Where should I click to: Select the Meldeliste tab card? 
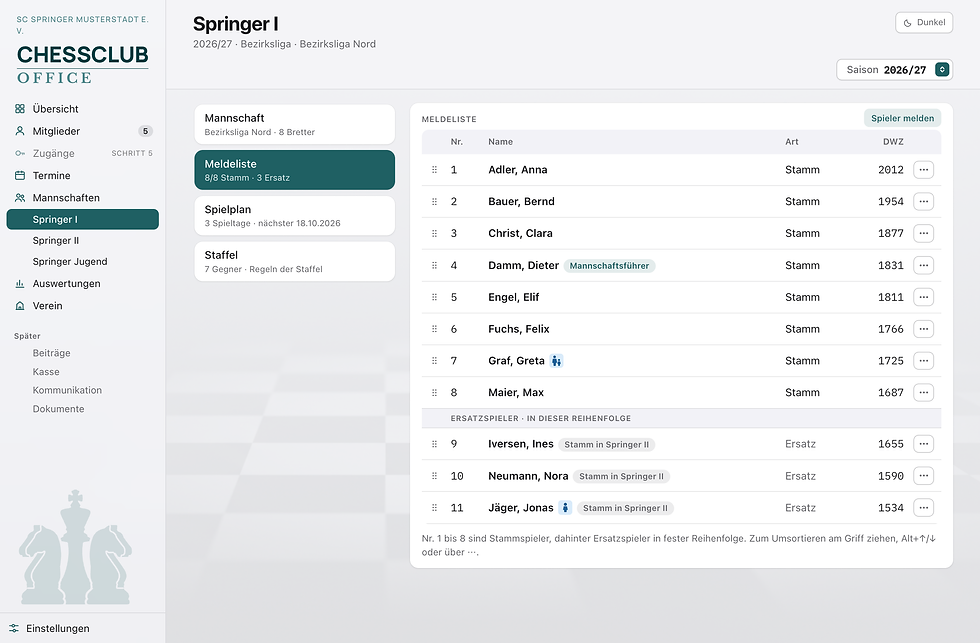pos(294,170)
